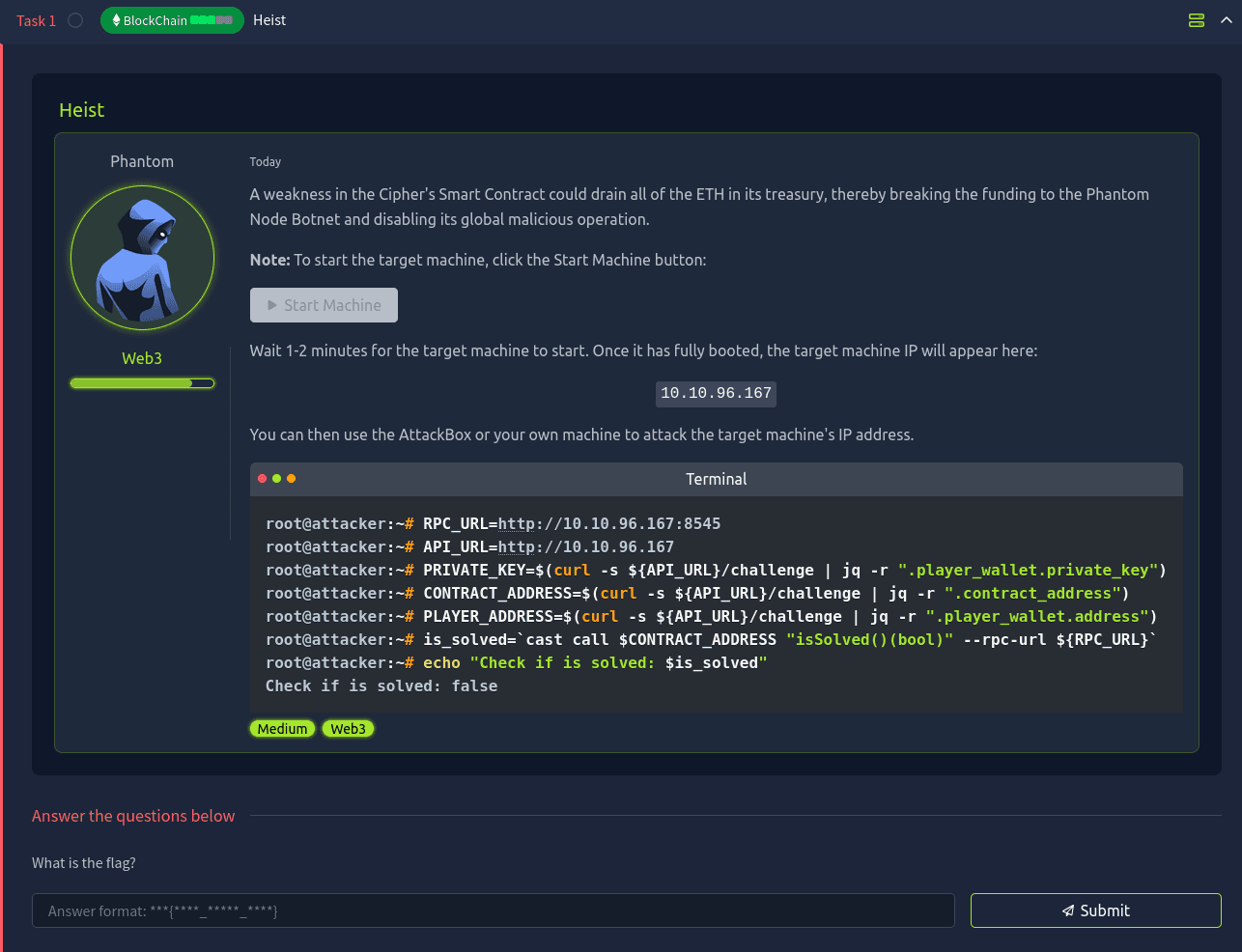Screen dimensions: 1242x952
Task: Click the Web3 tag below the terminal
Action: (348, 729)
